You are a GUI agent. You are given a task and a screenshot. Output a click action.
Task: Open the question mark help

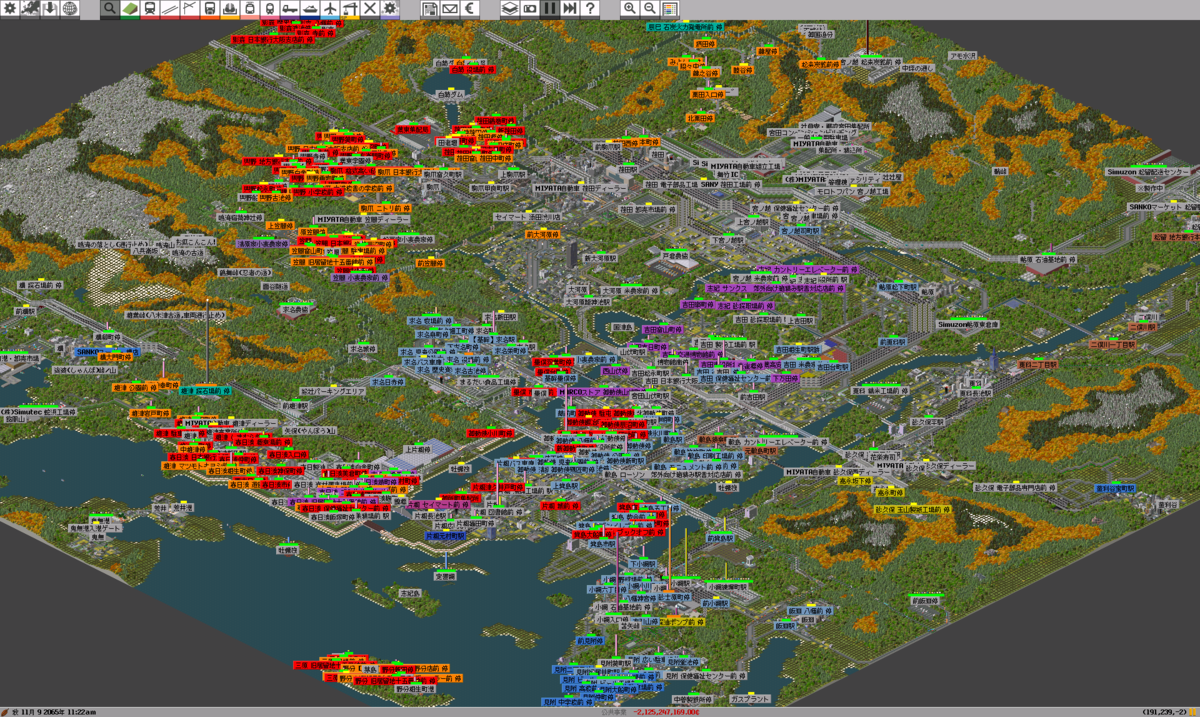(x=590, y=9)
